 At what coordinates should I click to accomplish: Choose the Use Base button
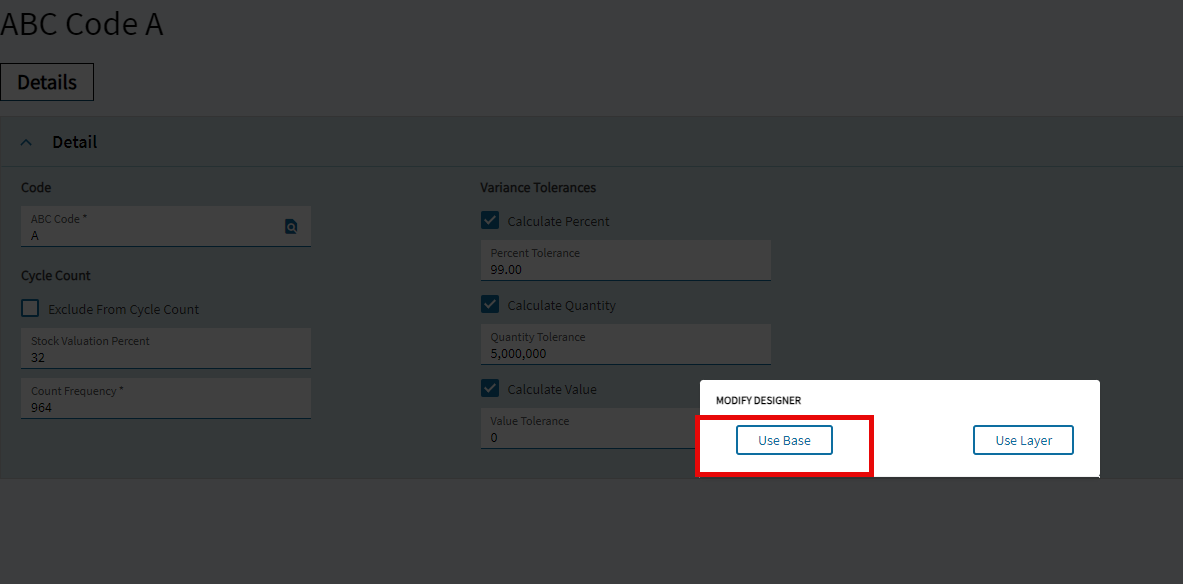click(784, 441)
